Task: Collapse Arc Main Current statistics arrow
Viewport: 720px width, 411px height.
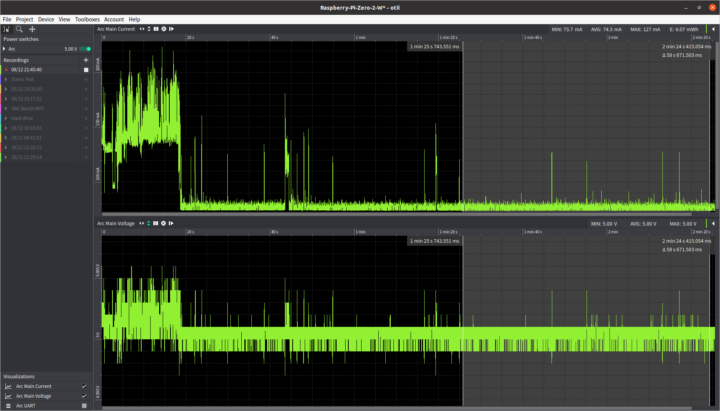Action: click(713, 29)
